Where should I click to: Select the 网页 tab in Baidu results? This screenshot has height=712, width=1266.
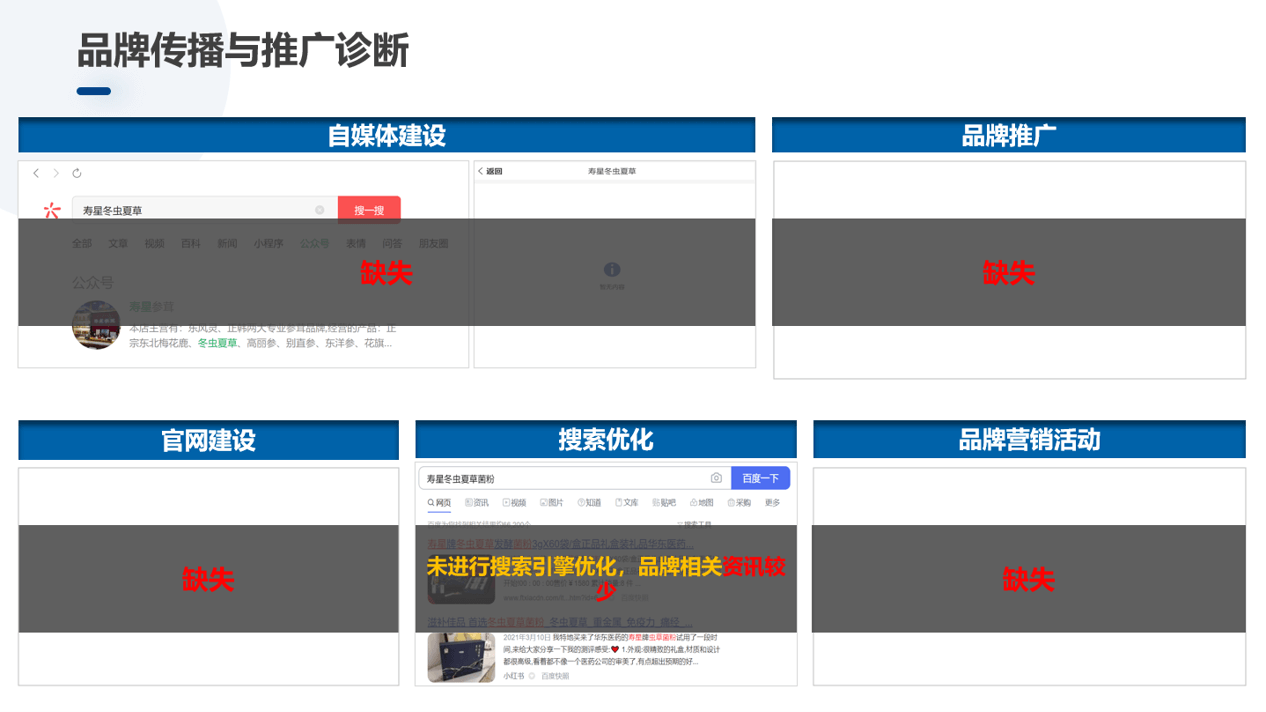click(439, 503)
